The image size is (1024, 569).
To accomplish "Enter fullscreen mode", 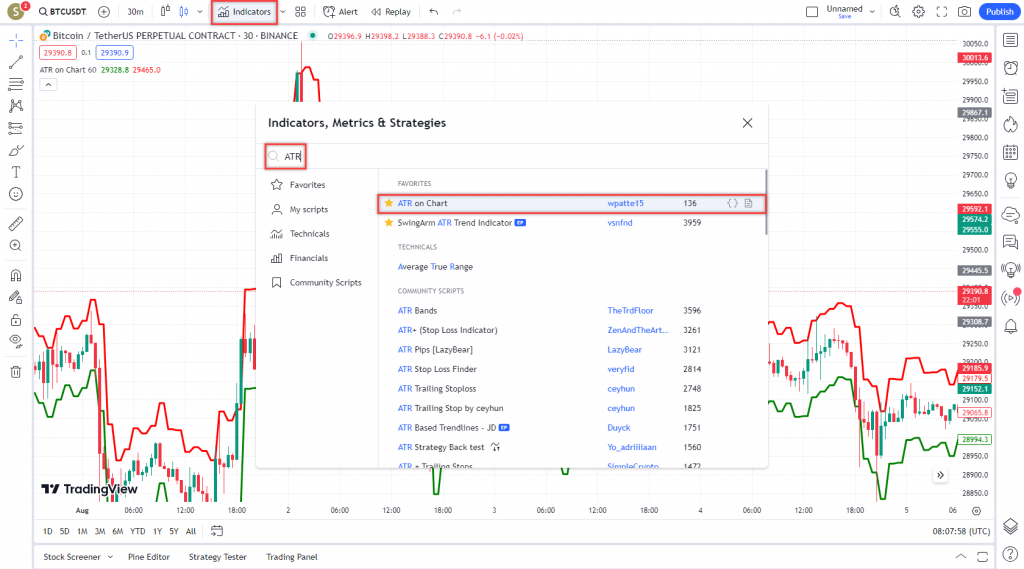I will pos(941,12).
